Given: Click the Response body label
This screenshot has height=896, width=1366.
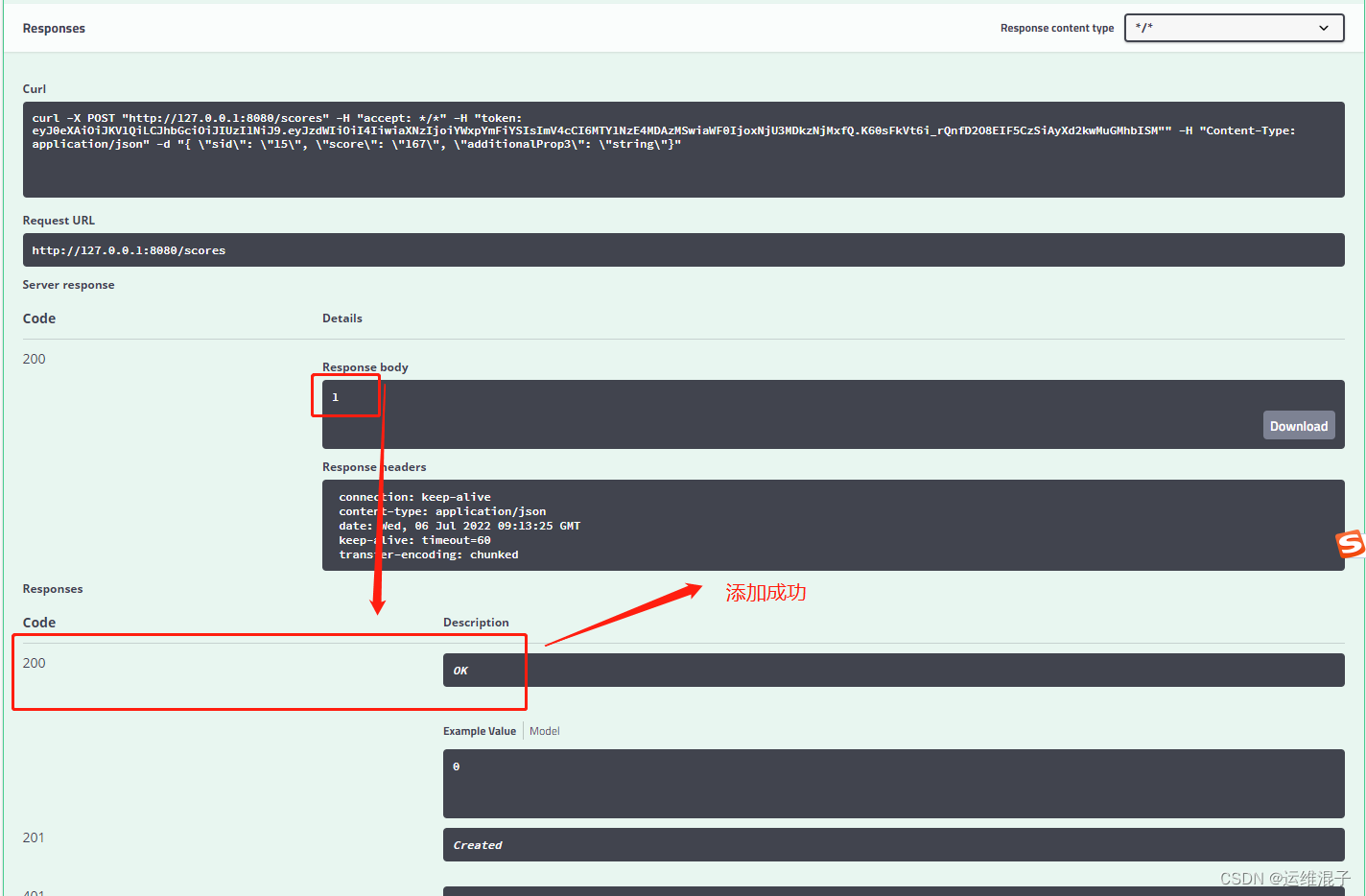Looking at the screenshot, I should [365, 367].
